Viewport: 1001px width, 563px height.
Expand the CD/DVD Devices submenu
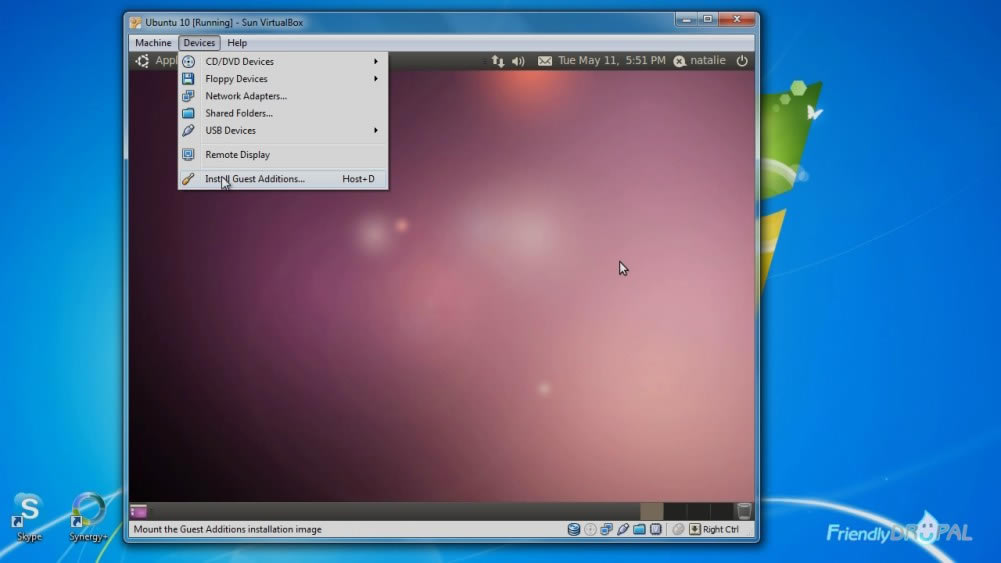tap(283, 61)
